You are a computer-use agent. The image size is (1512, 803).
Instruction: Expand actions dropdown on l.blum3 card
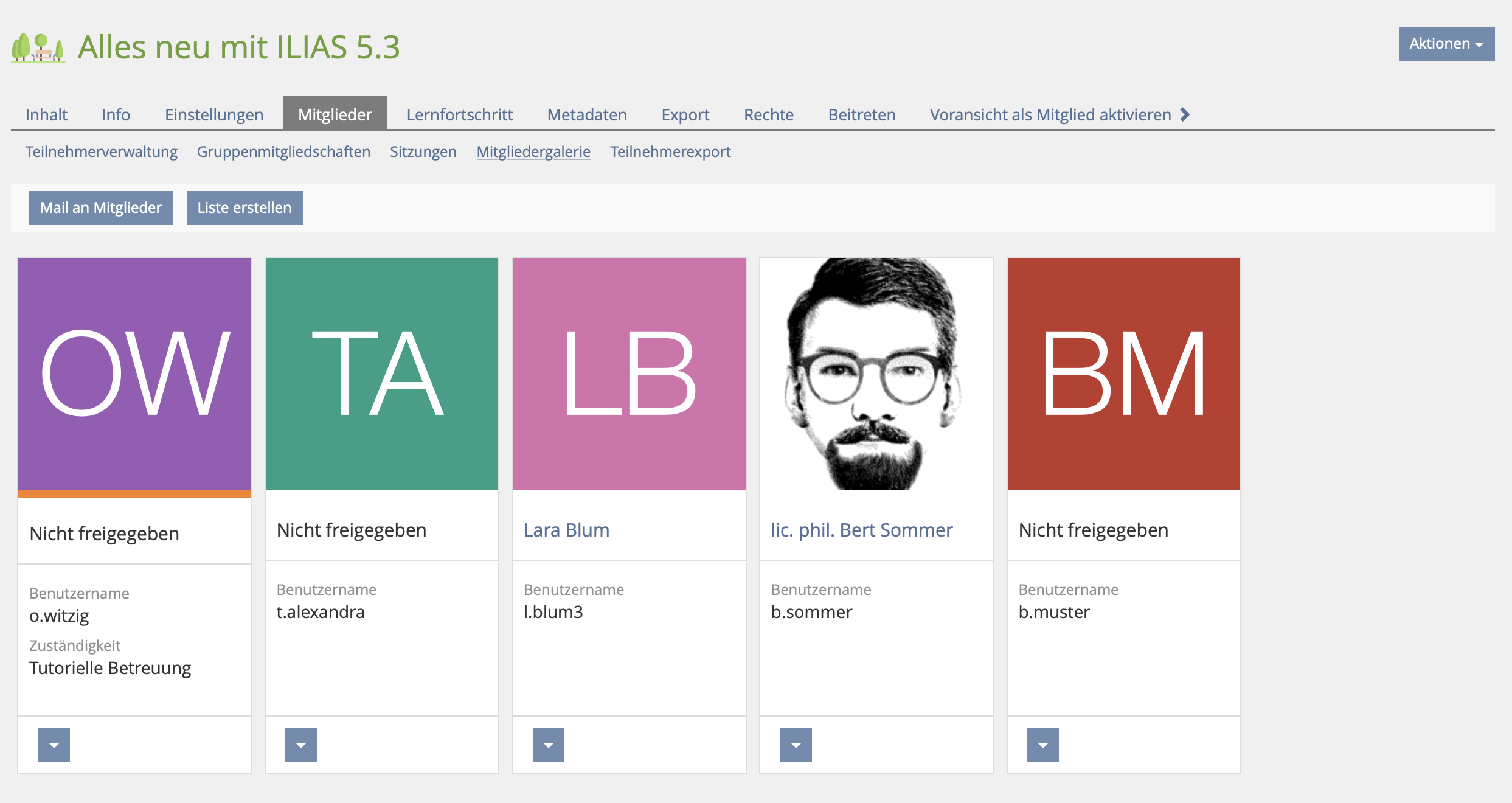tap(549, 745)
